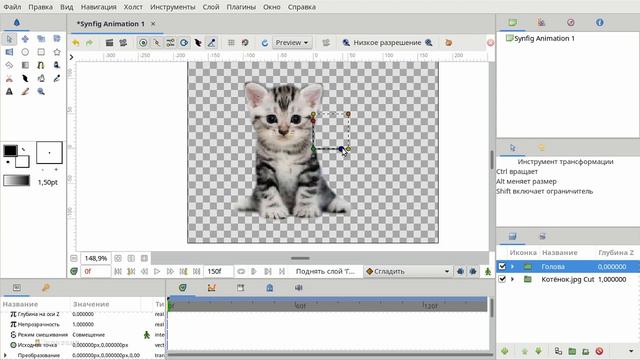Uncheck the Голова layer visibility checkbox
This screenshot has width=640, height=360.
[x=502, y=267]
